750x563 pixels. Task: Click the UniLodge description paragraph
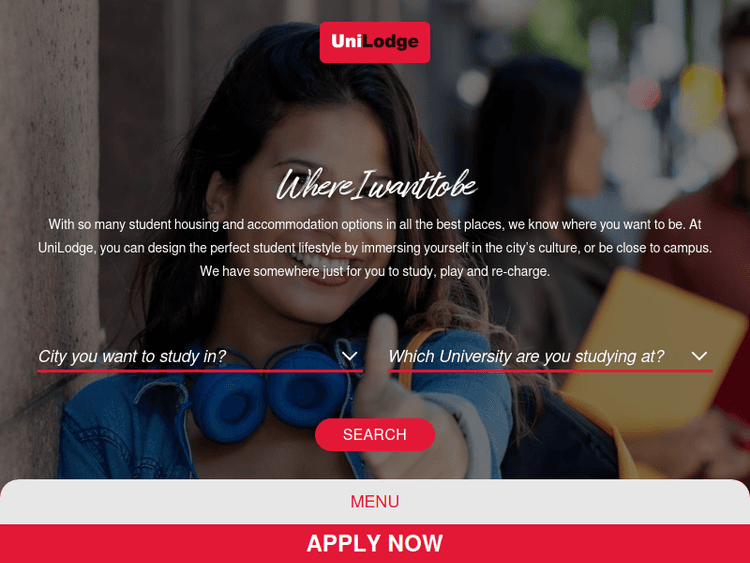375,248
